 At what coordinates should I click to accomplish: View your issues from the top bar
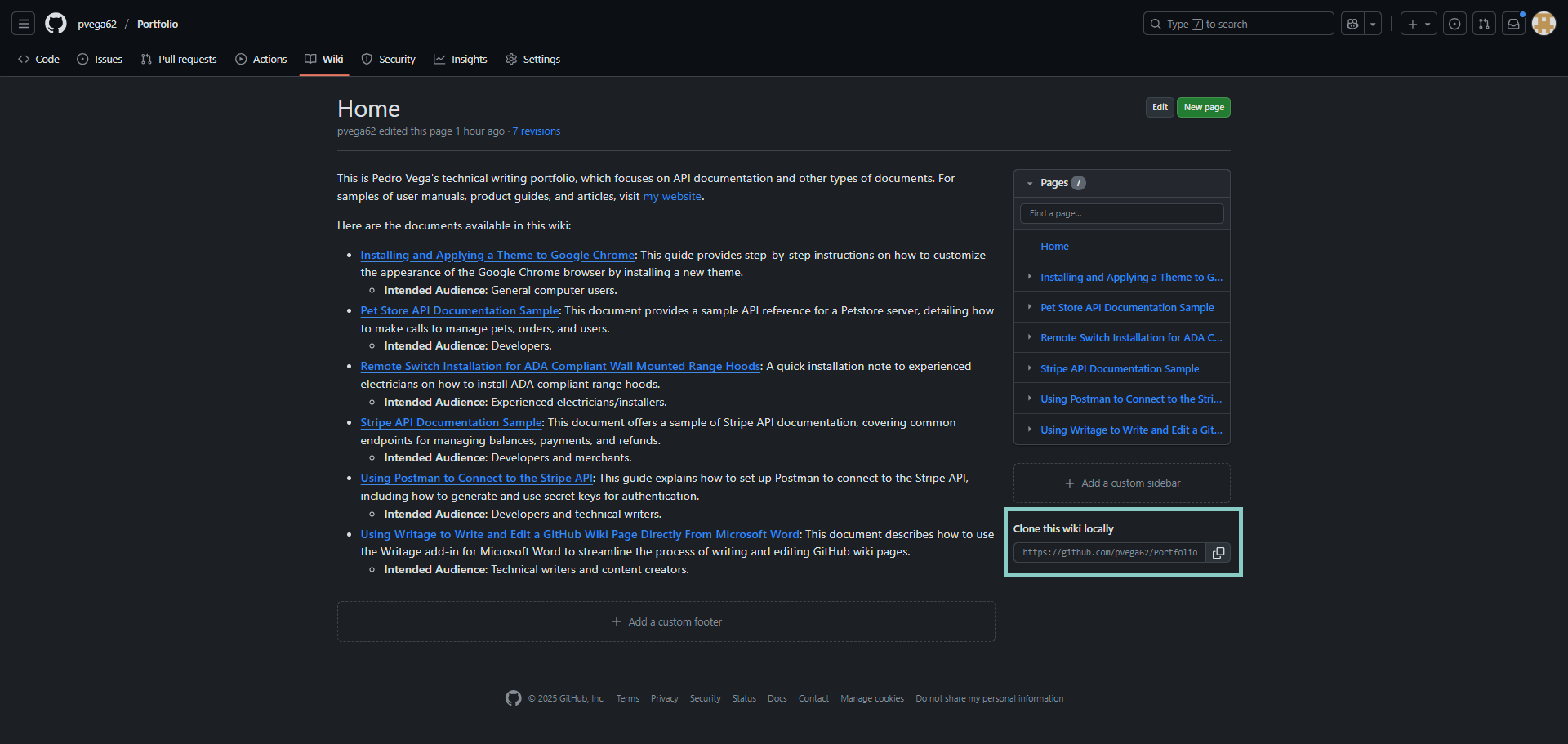click(1454, 23)
